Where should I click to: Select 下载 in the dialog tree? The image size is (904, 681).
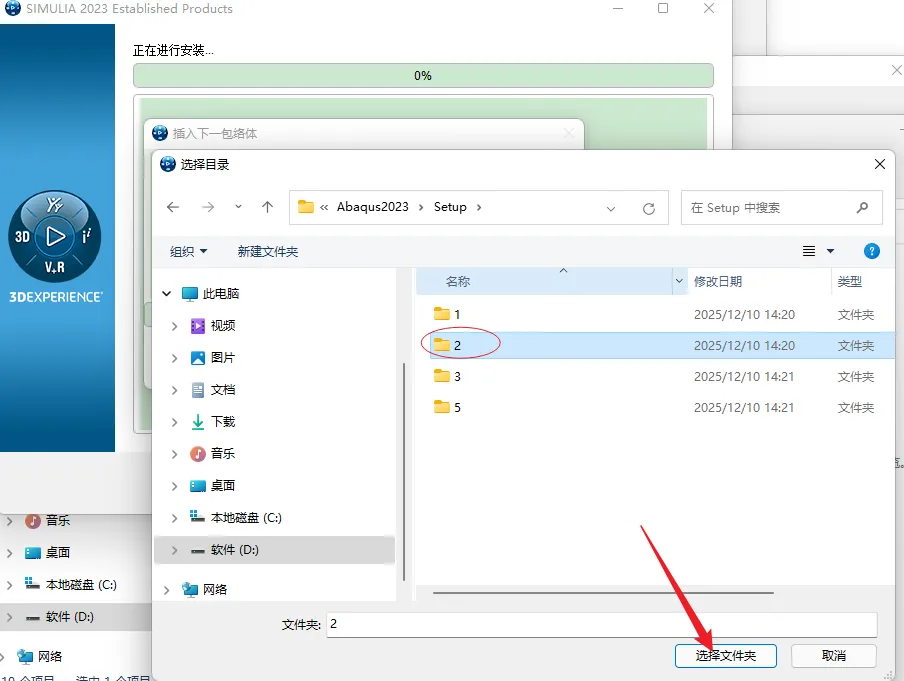point(223,422)
